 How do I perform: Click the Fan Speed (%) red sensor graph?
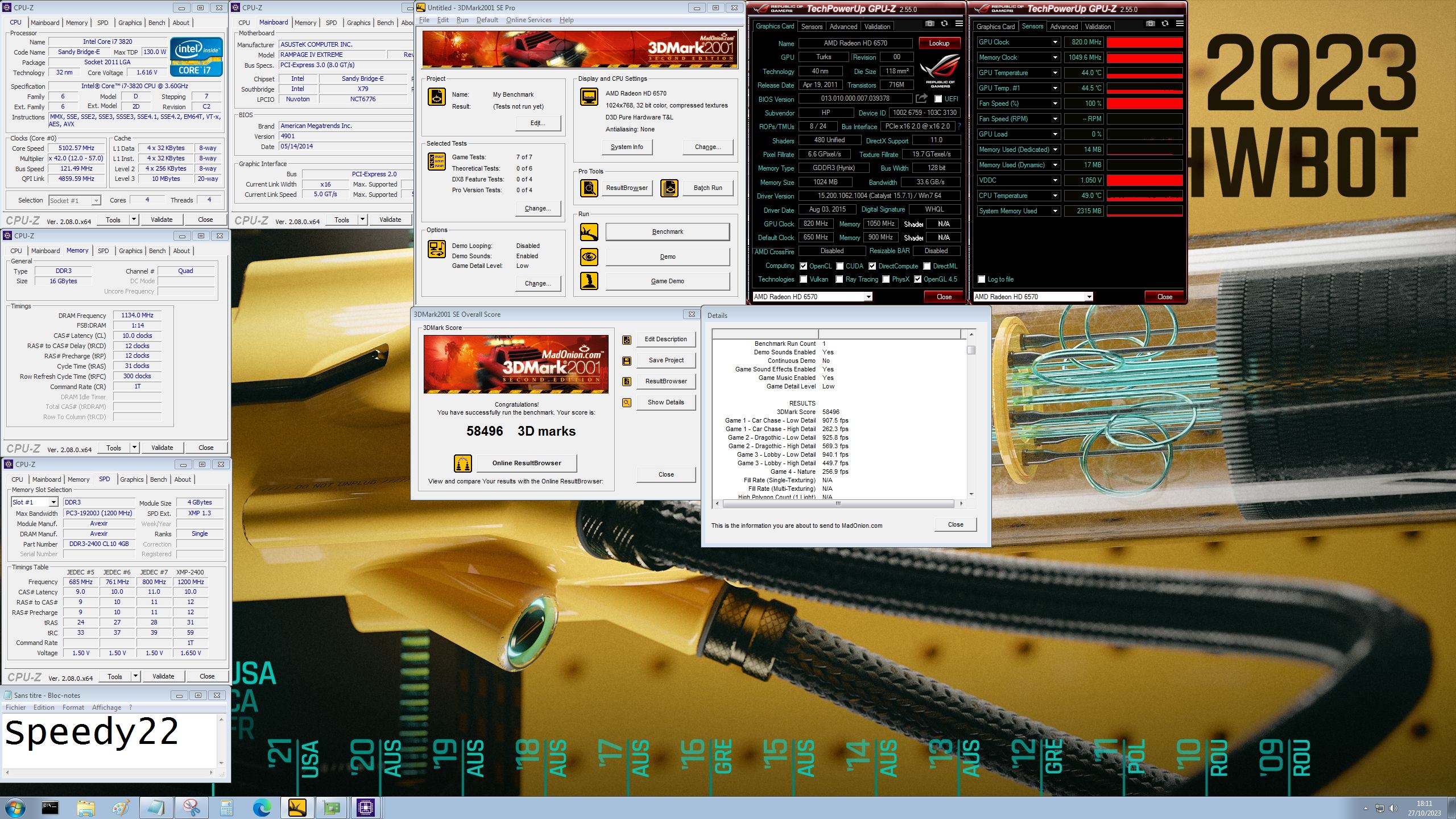[x=1144, y=104]
